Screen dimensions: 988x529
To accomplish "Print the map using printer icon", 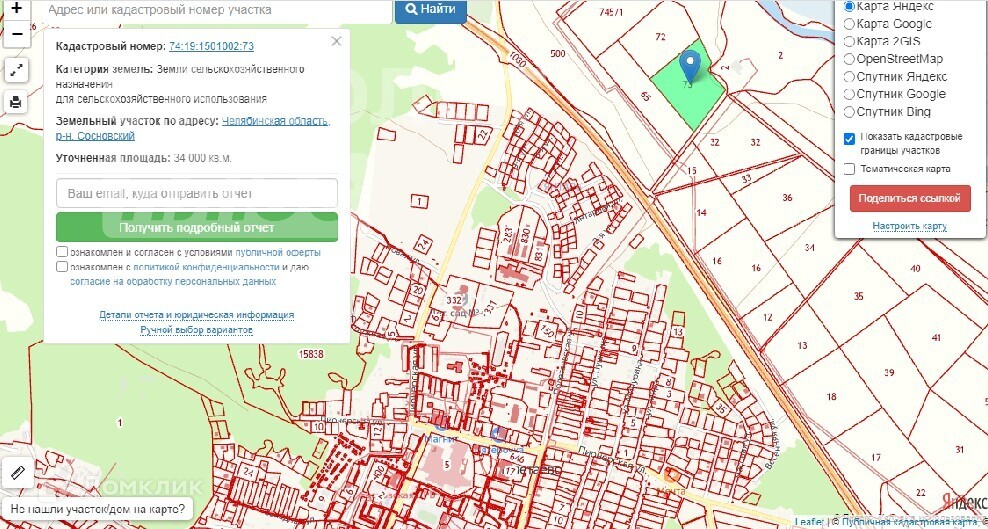I will click(x=16, y=101).
